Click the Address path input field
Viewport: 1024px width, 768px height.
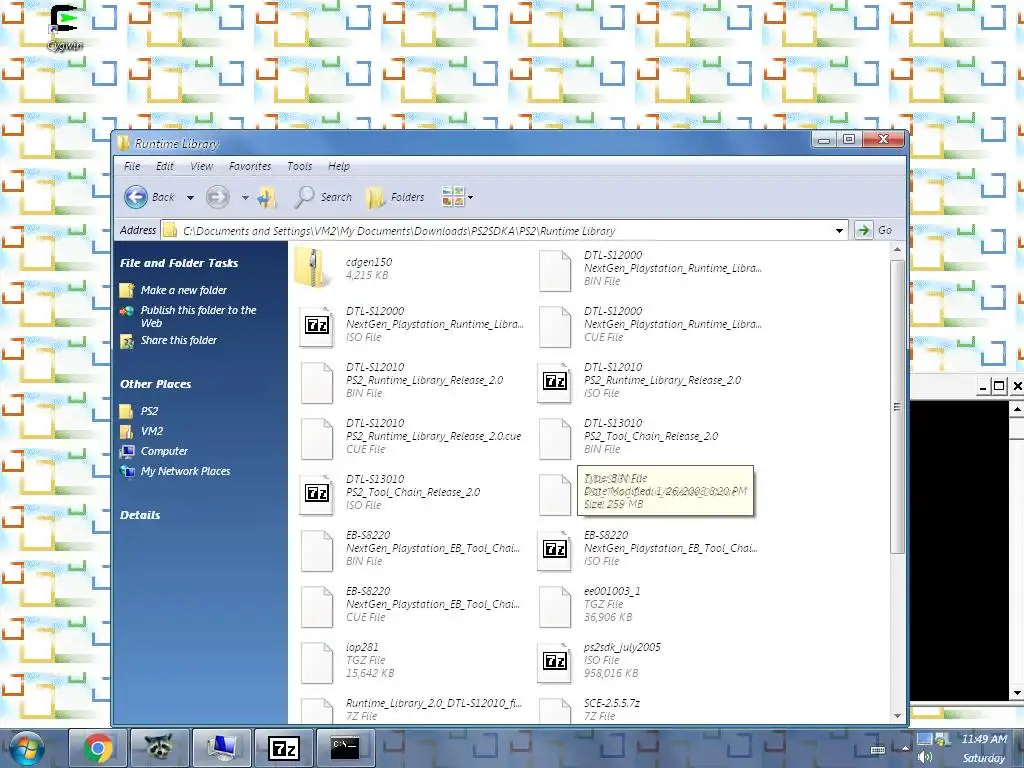pyautogui.click(x=506, y=231)
